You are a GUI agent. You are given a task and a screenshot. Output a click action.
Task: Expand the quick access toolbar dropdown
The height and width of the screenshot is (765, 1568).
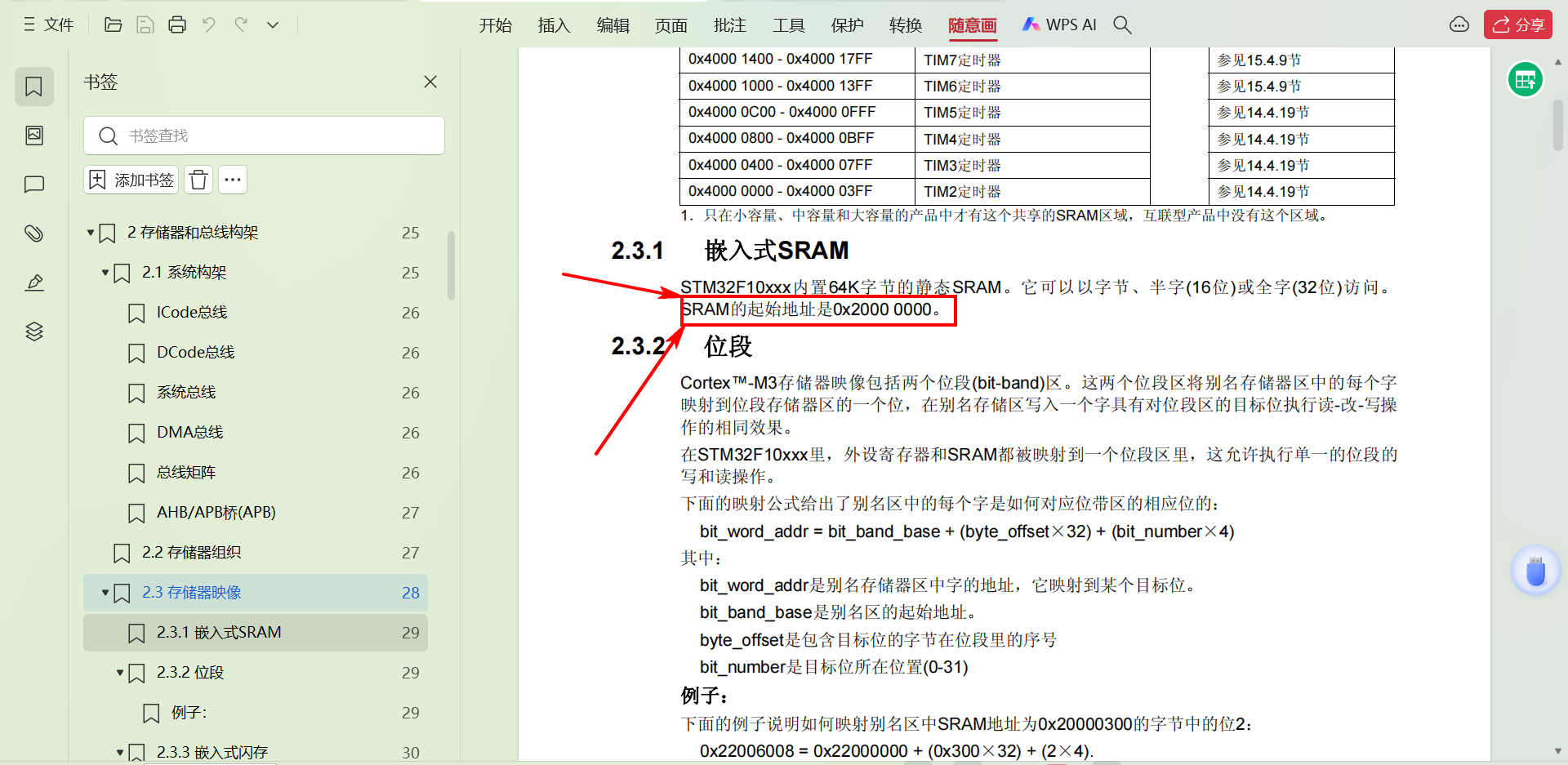tap(273, 24)
